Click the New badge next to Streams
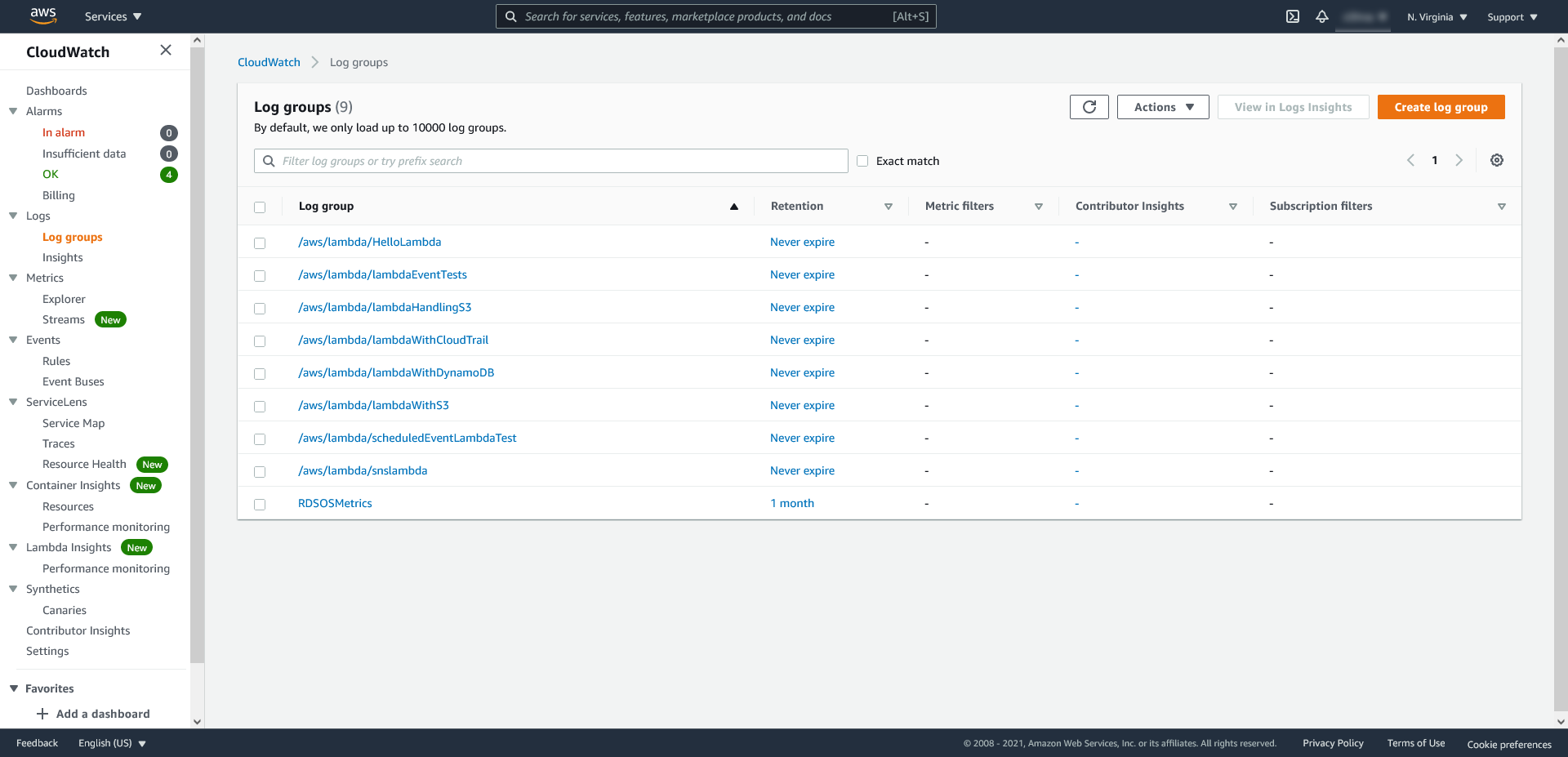 110,320
